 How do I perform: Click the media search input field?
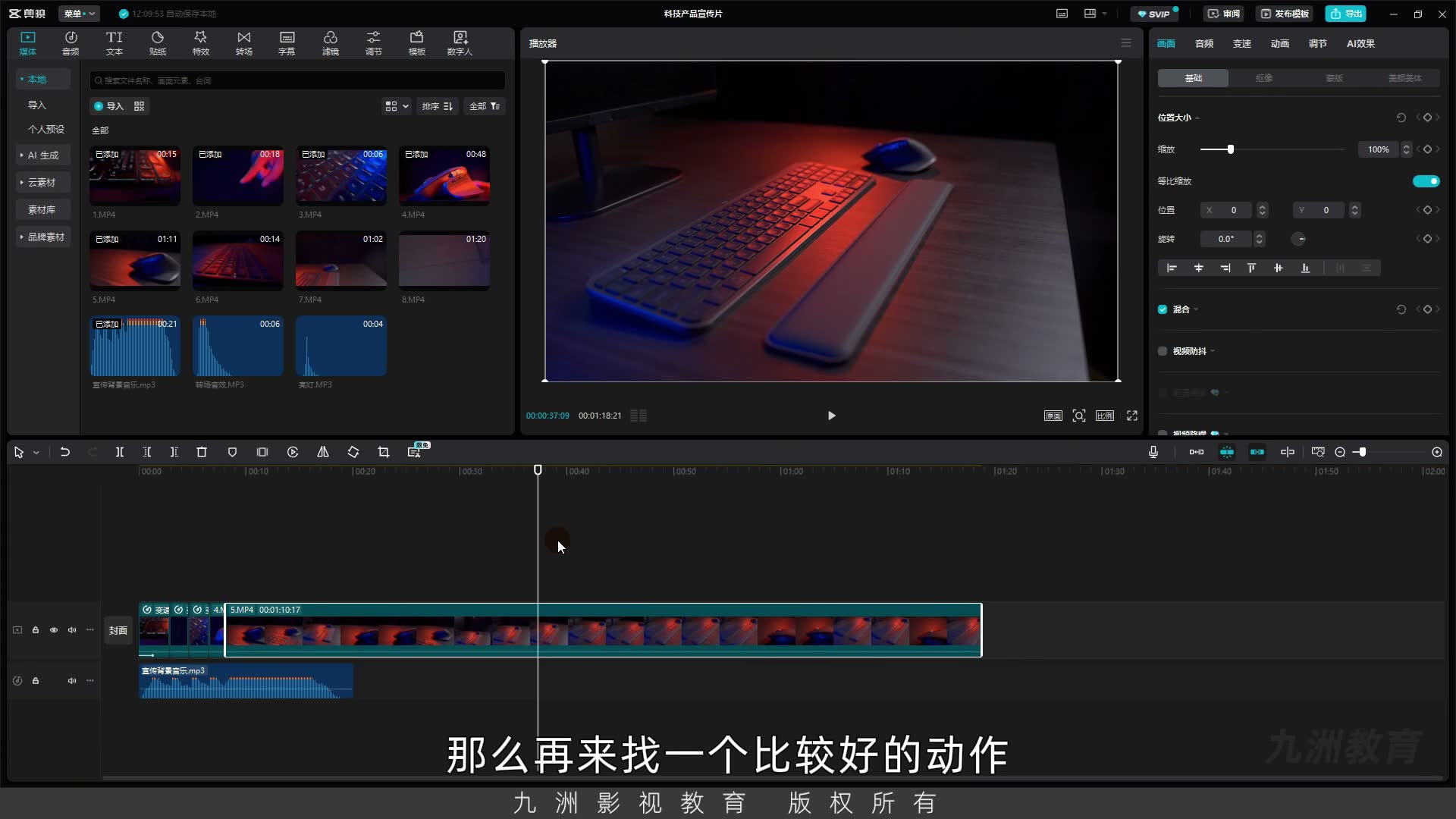pyautogui.click(x=297, y=80)
